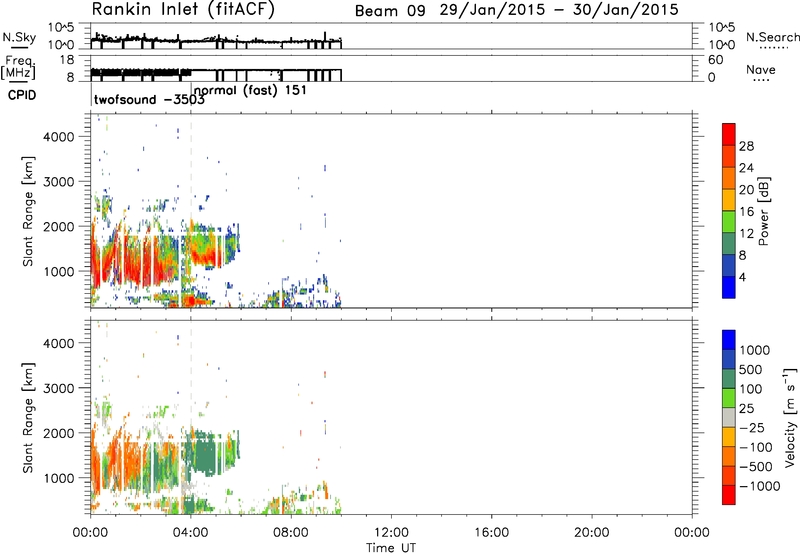Click the noise trace in the N.Sky panel
The width and height of the screenshot is (800, 554).
pos(216,39)
